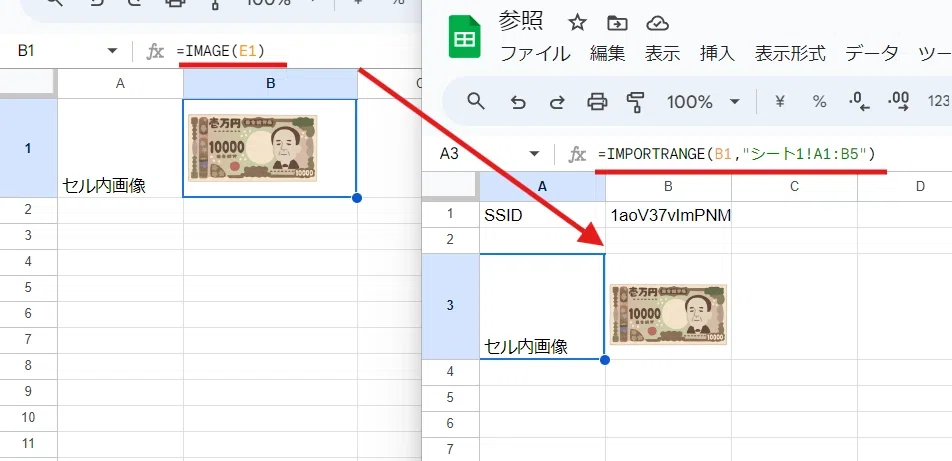Screen dimensions: 952x461
Task: Click the =IMAGE(E1) formula bar
Action: click(x=221, y=51)
